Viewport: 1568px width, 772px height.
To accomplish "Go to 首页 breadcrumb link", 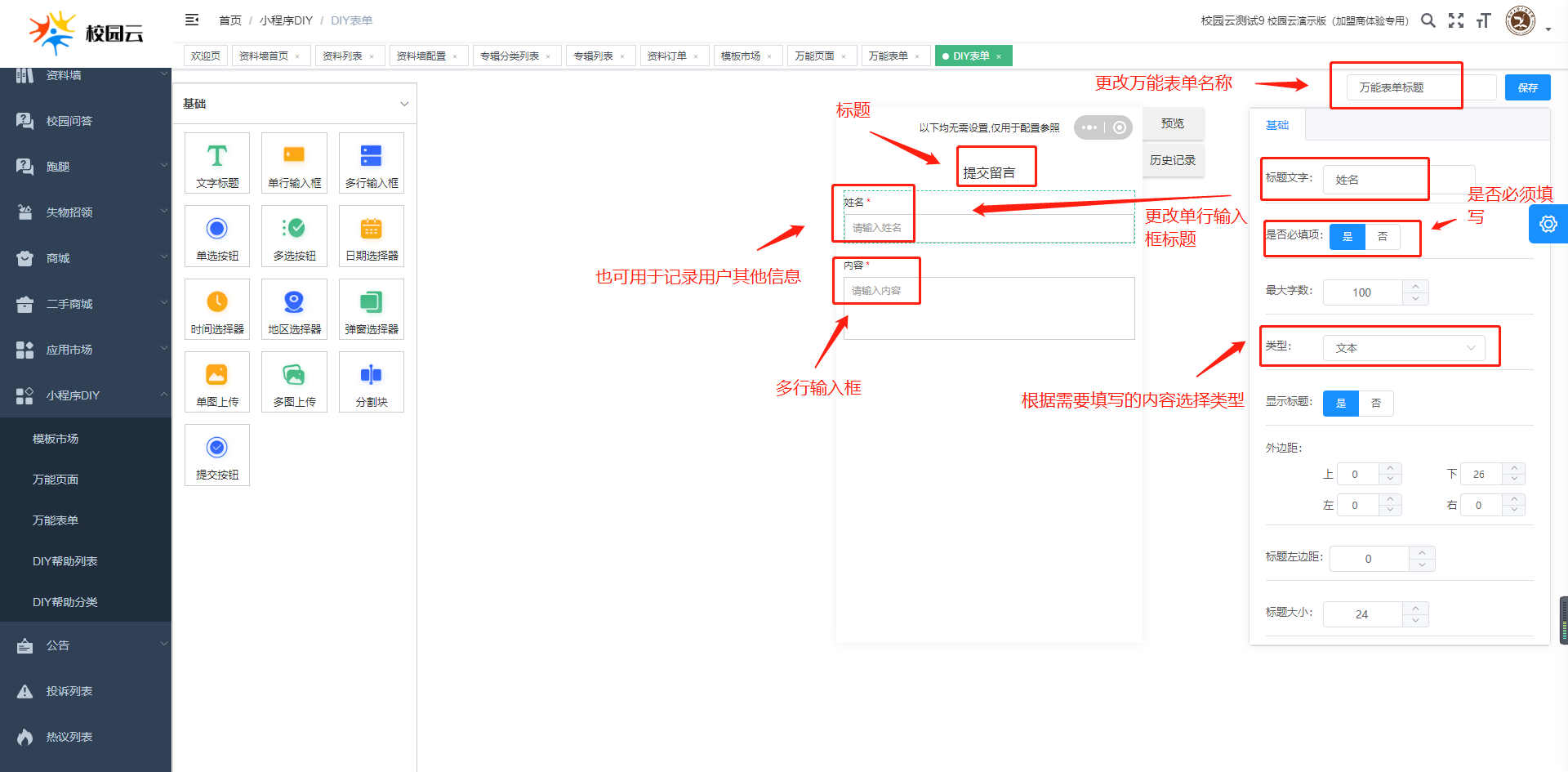I will [230, 20].
